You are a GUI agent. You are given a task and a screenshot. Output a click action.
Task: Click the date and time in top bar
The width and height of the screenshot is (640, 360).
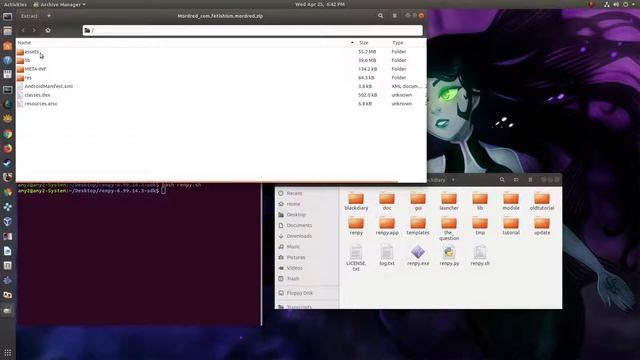(x=320, y=4)
